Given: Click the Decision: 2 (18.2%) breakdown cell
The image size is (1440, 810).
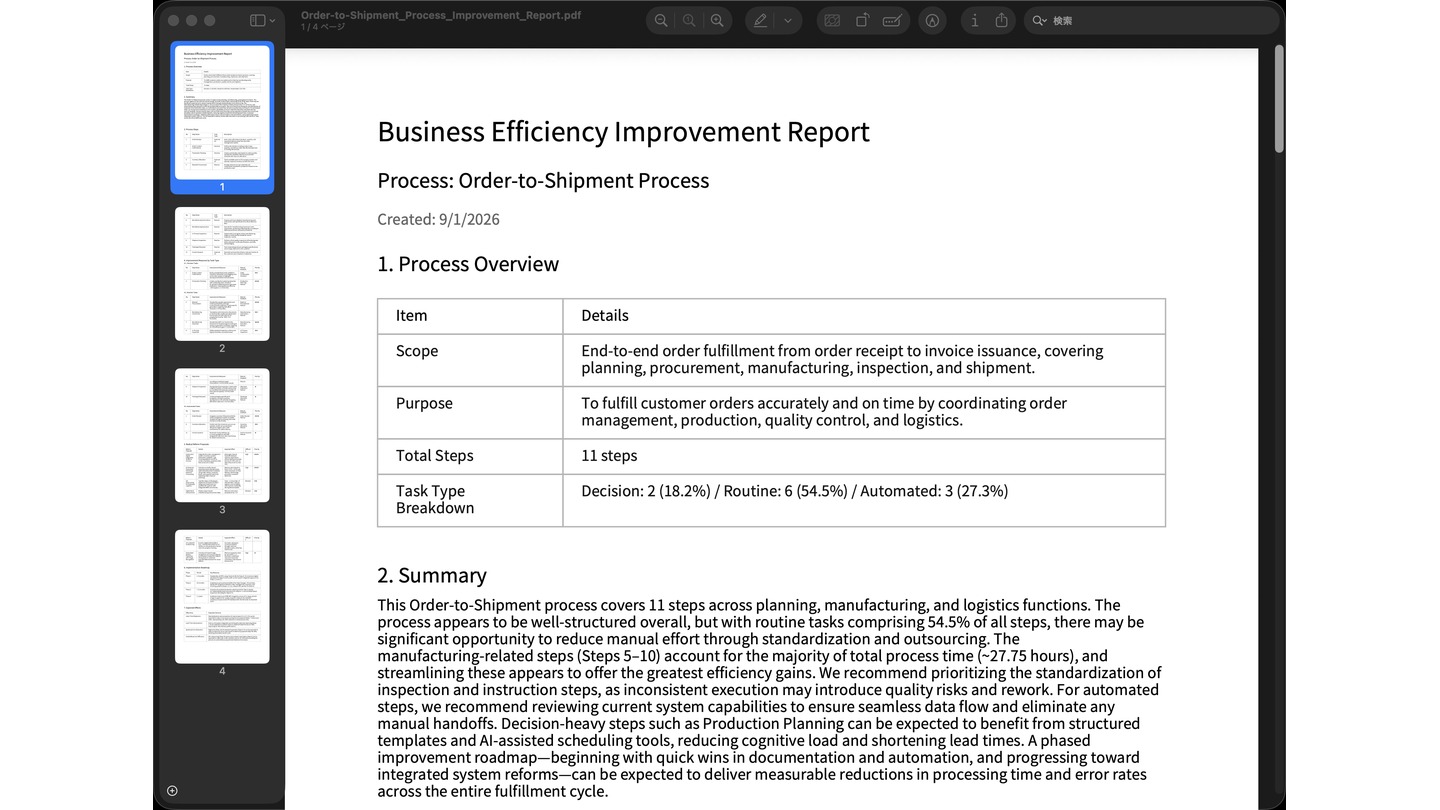Looking at the screenshot, I should [x=864, y=500].
